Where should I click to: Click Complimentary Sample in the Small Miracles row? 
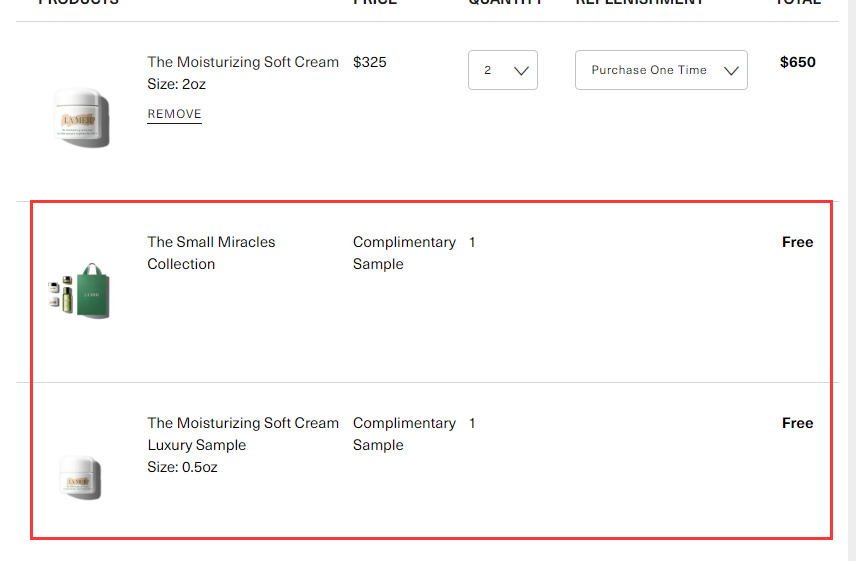[404, 253]
